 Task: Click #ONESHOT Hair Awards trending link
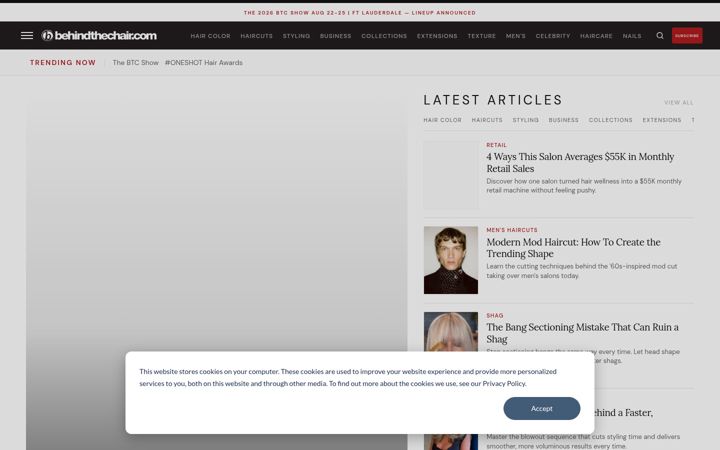coord(204,62)
